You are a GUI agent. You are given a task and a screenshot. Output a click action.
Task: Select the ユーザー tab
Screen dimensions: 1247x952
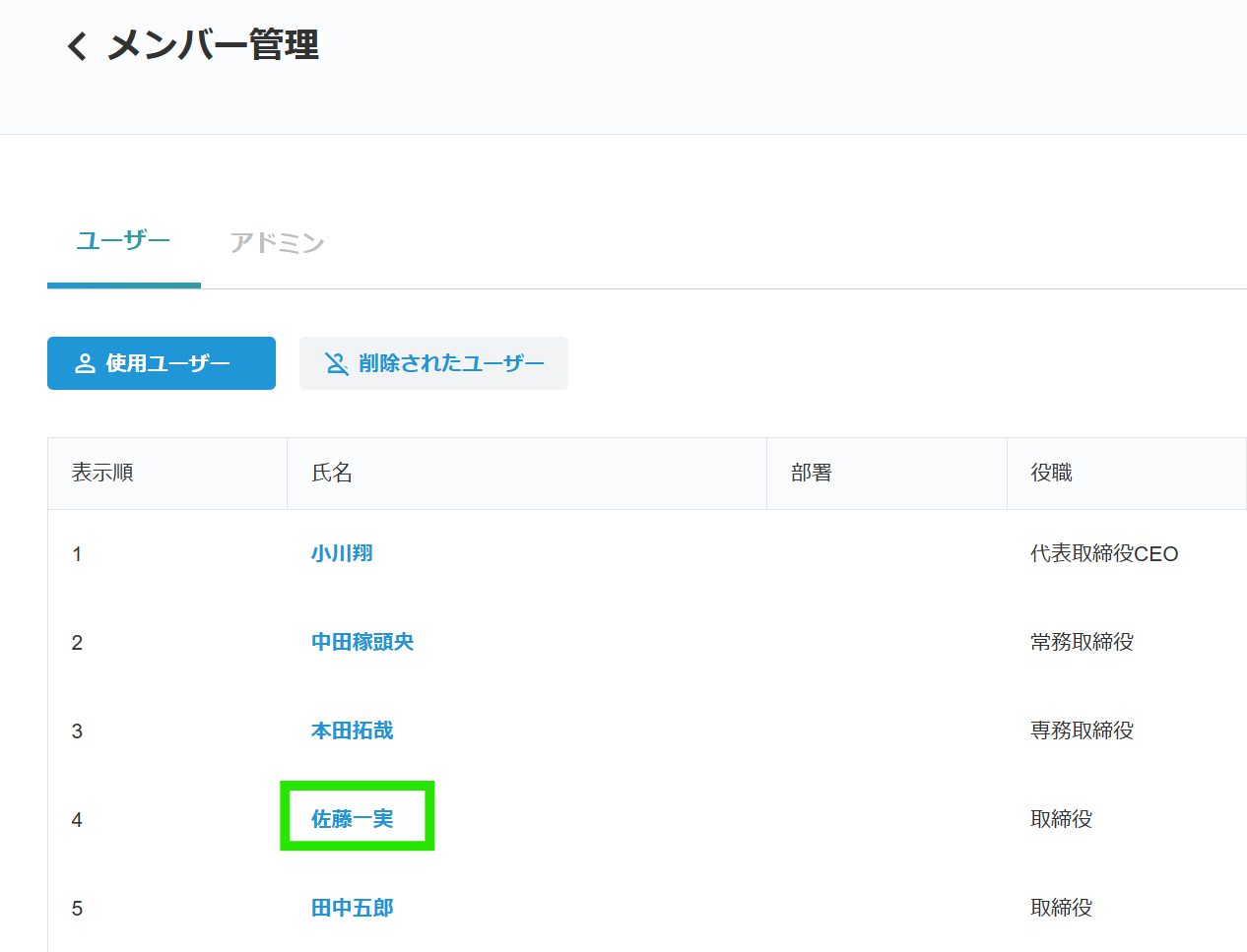click(122, 241)
